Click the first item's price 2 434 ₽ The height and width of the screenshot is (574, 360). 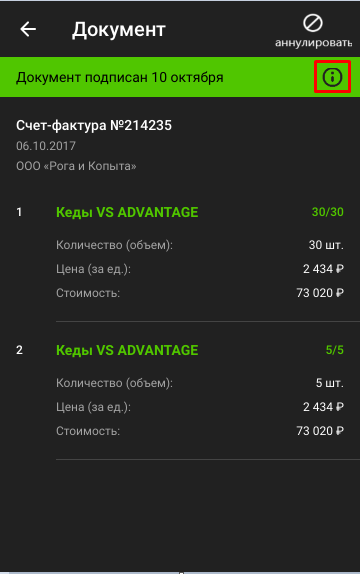coord(323,269)
